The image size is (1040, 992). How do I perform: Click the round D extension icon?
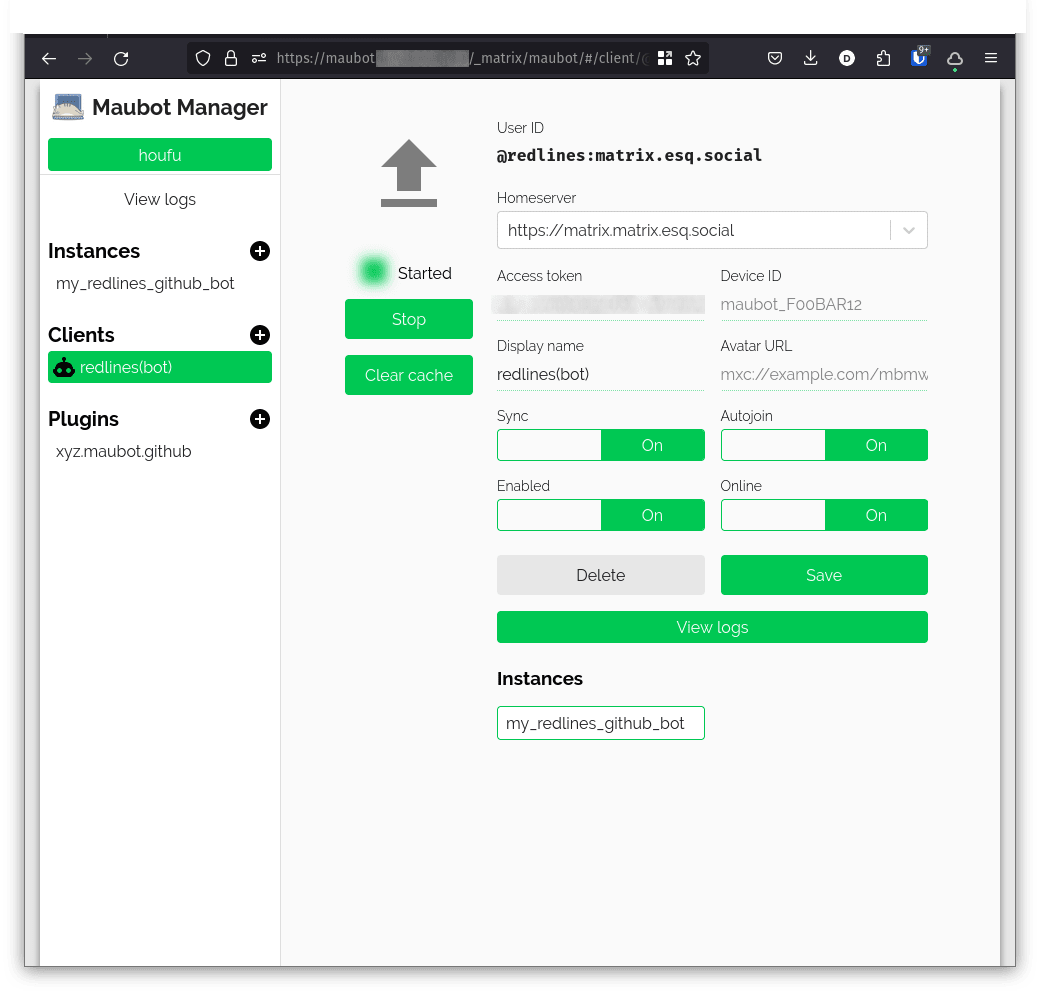846,58
